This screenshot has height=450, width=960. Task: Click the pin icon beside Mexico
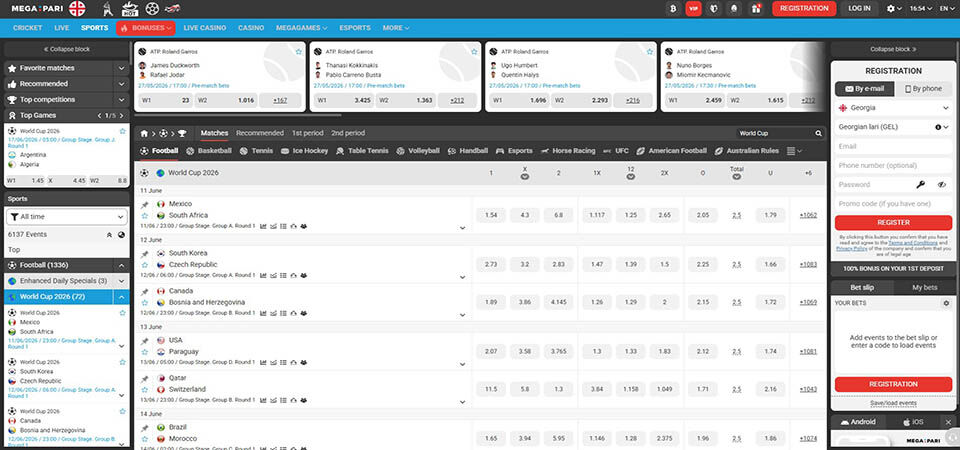pyautogui.click(x=145, y=204)
